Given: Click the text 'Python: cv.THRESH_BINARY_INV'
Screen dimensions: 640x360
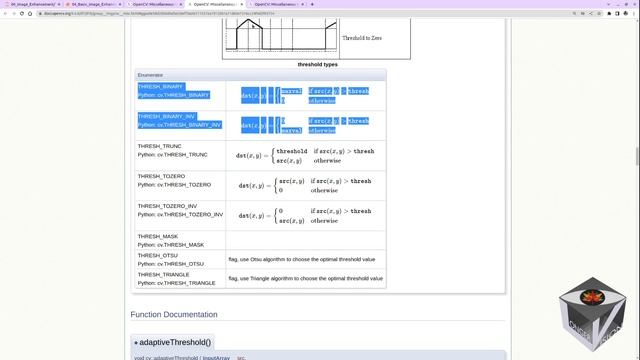Looking at the screenshot, I should click(180, 124).
